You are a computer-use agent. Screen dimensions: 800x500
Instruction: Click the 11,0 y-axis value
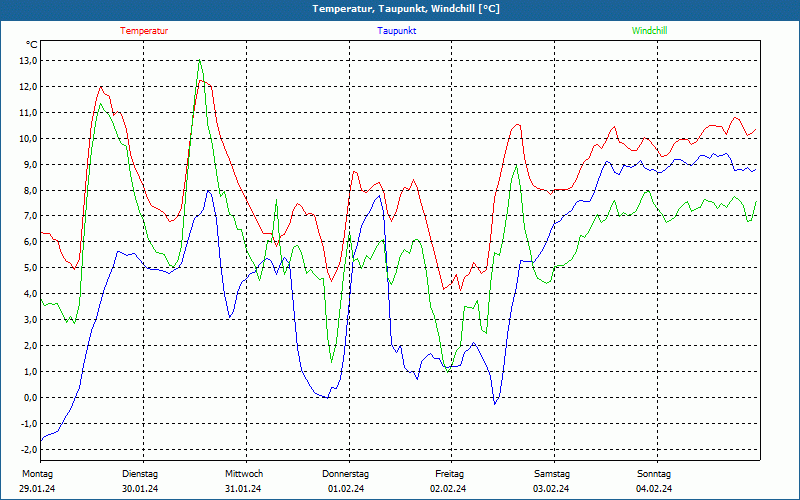point(29,113)
